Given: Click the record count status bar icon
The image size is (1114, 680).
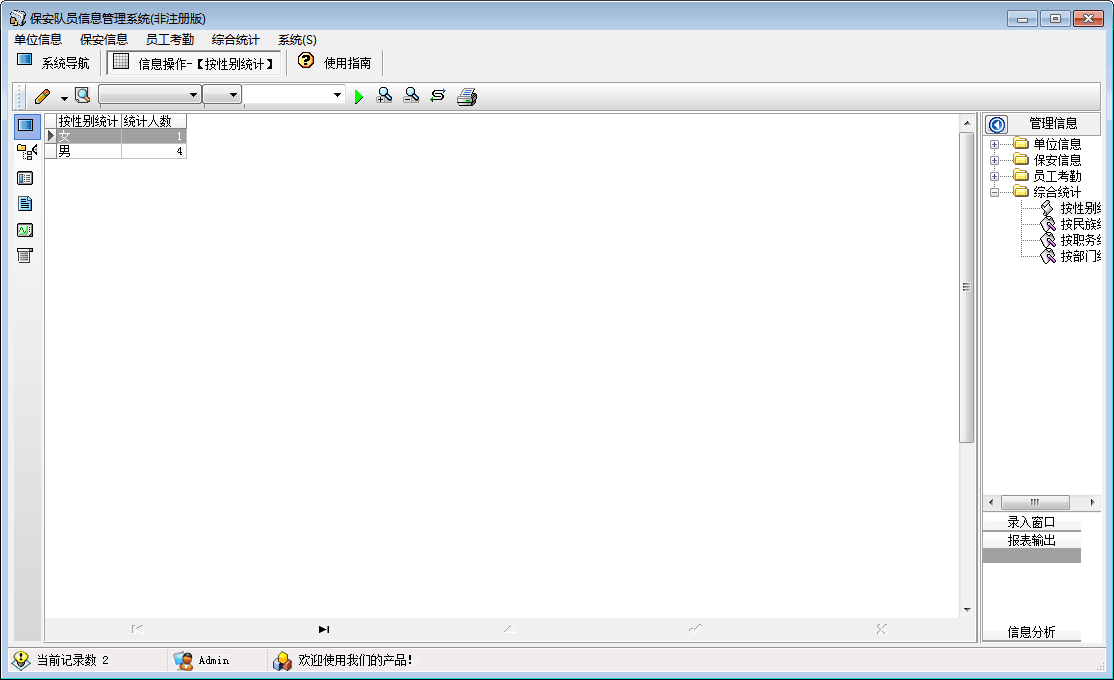Looking at the screenshot, I should pyautogui.click(x=21, y=660).
